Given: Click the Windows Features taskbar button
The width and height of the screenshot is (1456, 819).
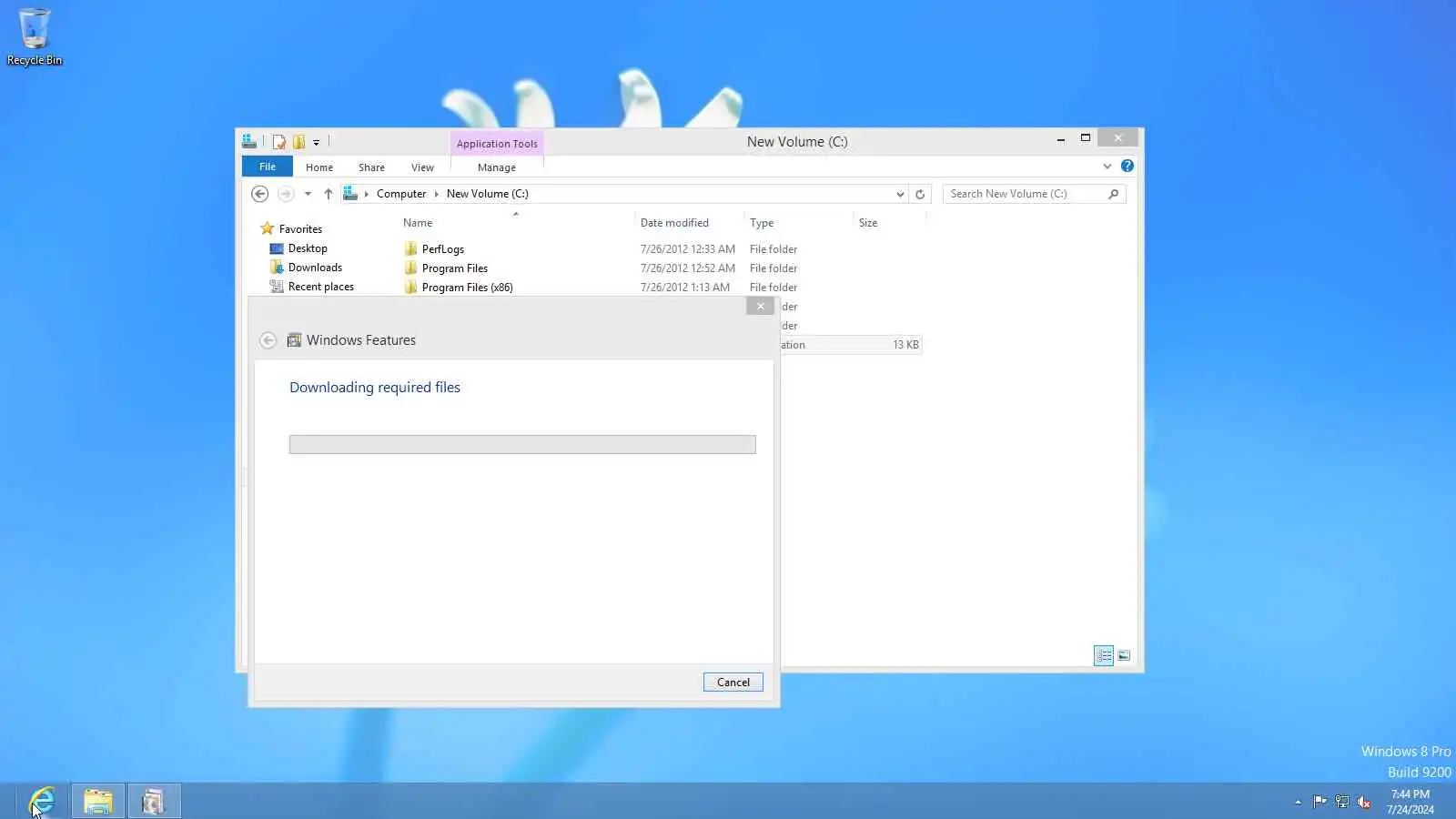Looking at the screenshot, I should pos(154,801).
